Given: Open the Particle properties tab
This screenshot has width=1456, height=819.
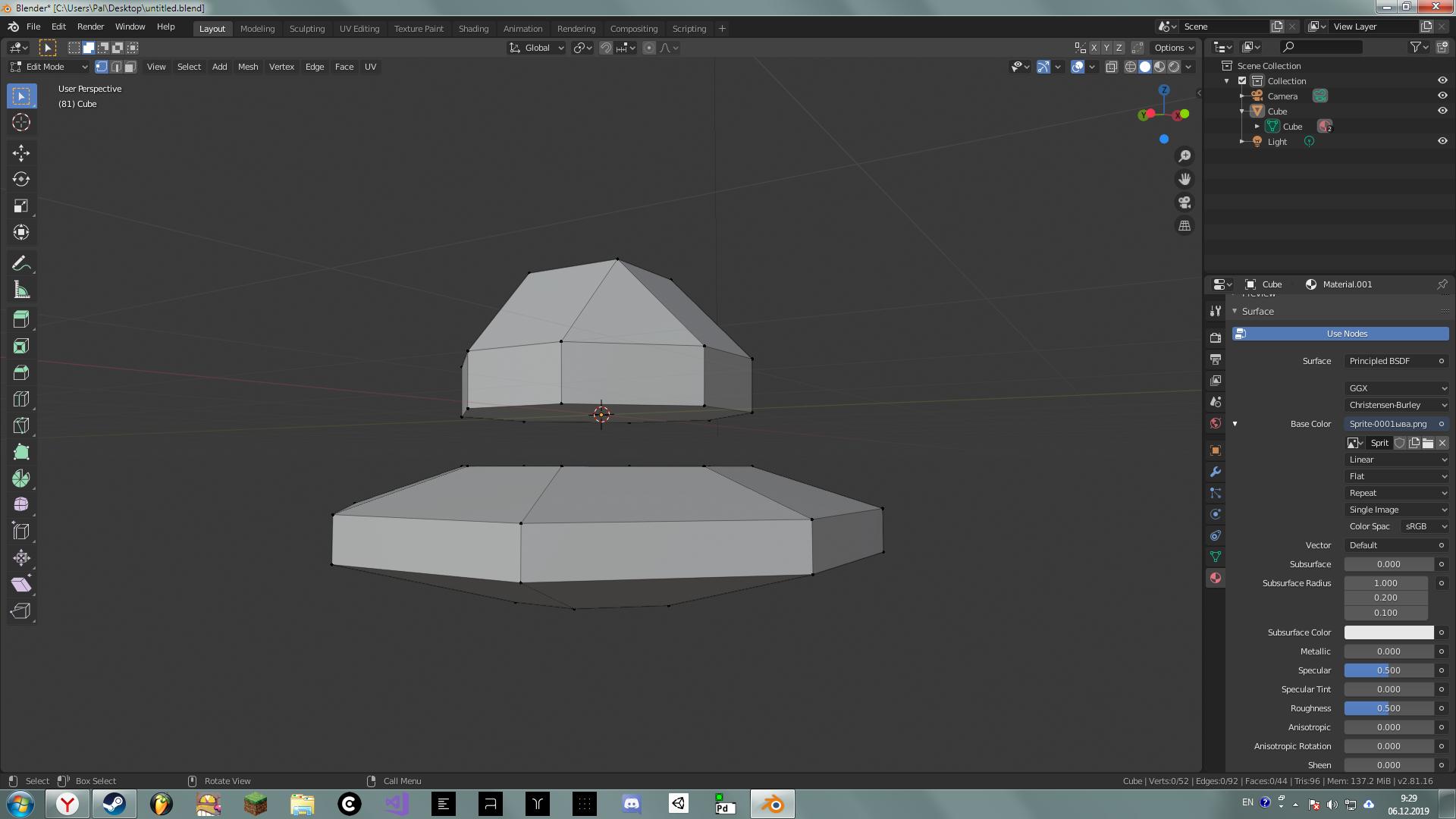Looking at the screenshot, I should 1216,492.
